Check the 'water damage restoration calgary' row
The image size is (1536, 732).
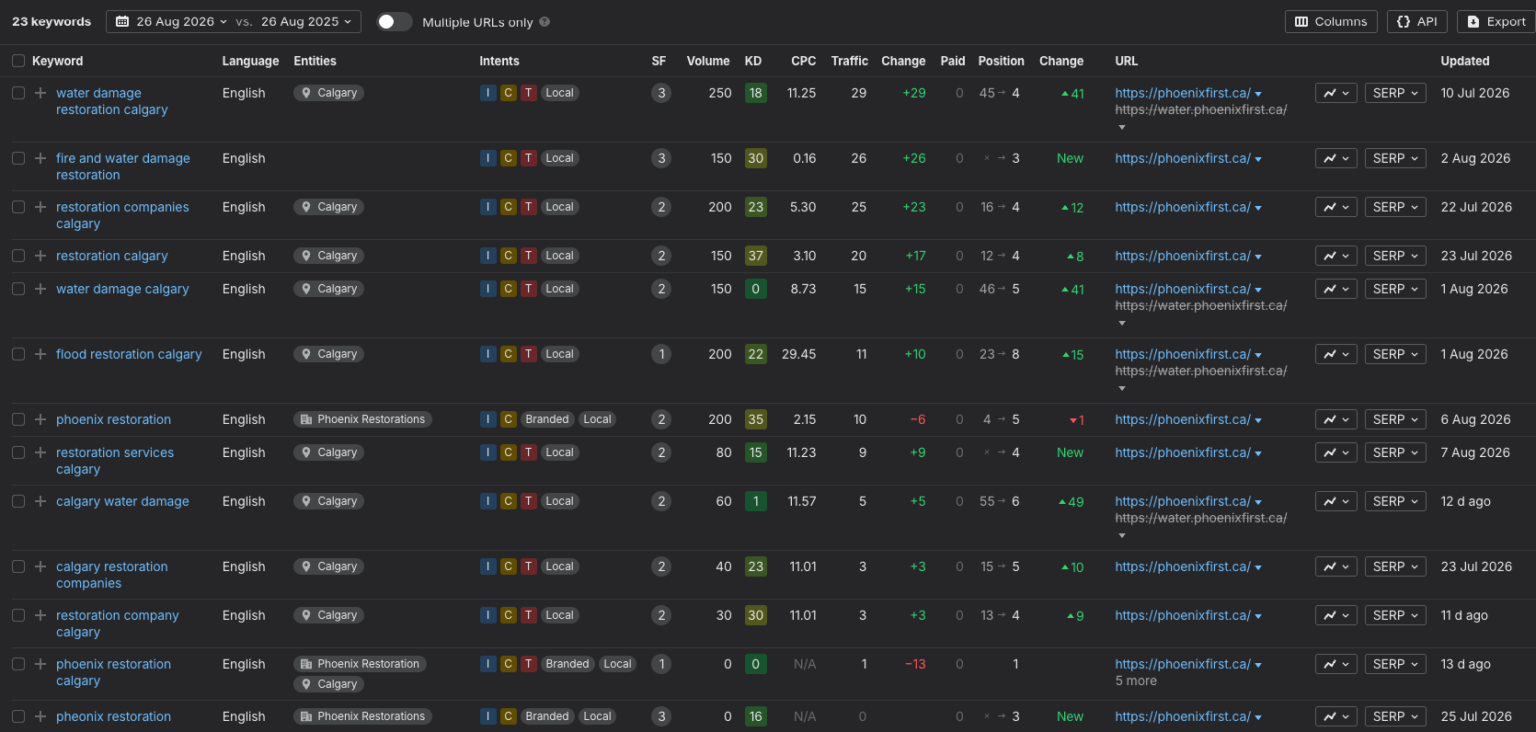pos(18,93)
